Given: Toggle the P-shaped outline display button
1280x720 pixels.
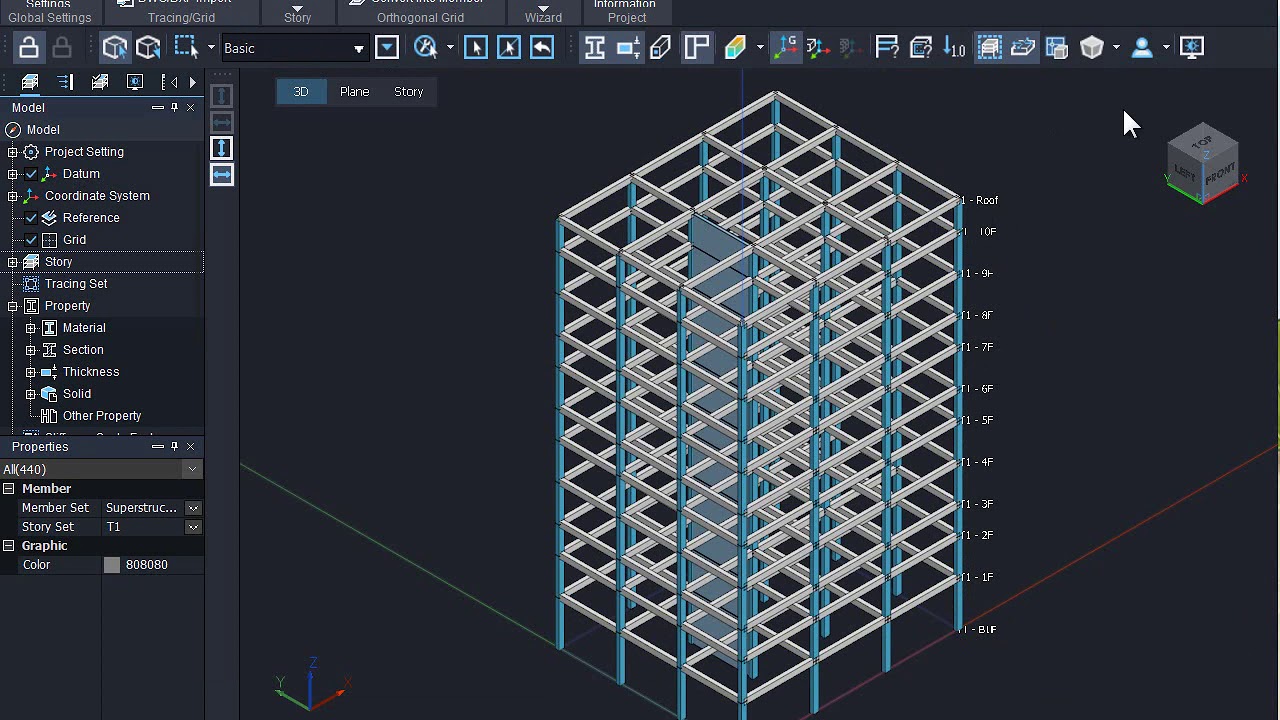Looking at the screenshot, I should 697,47.
